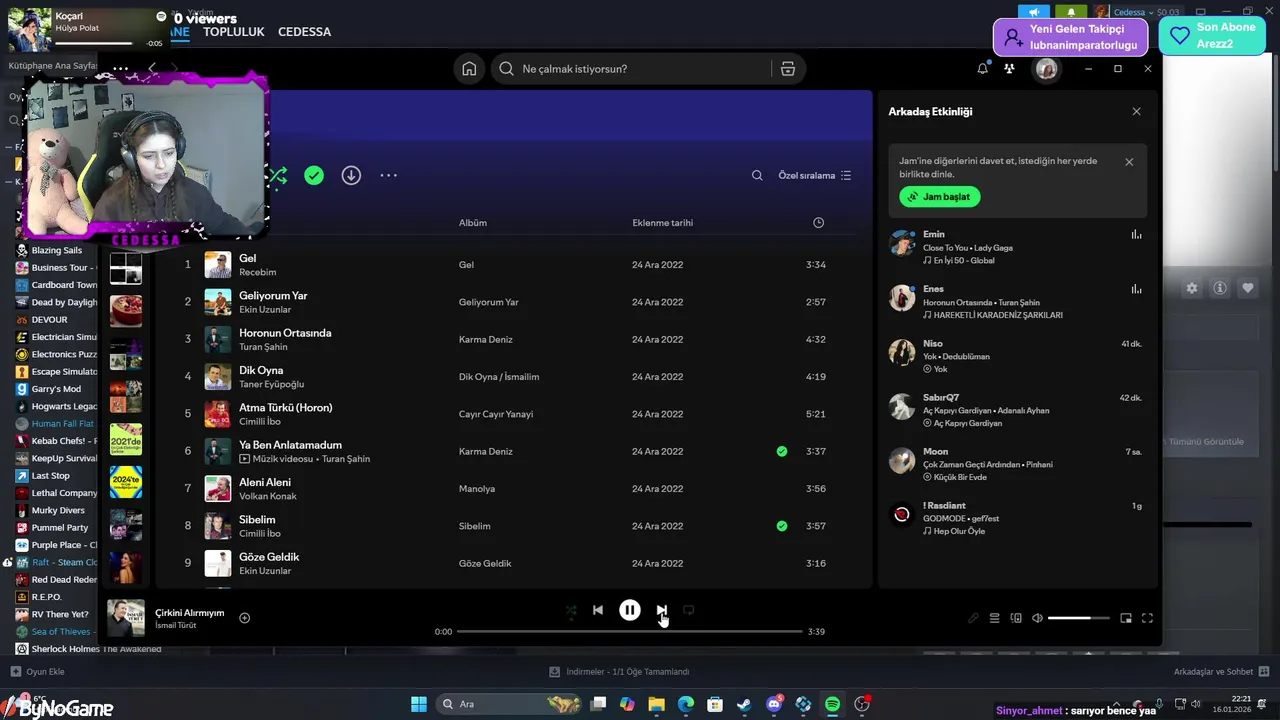Image resolution: width=1280 pixels, height=720 pixels.
Task: Open Steam from the taskbar
Action: point(744,704)
